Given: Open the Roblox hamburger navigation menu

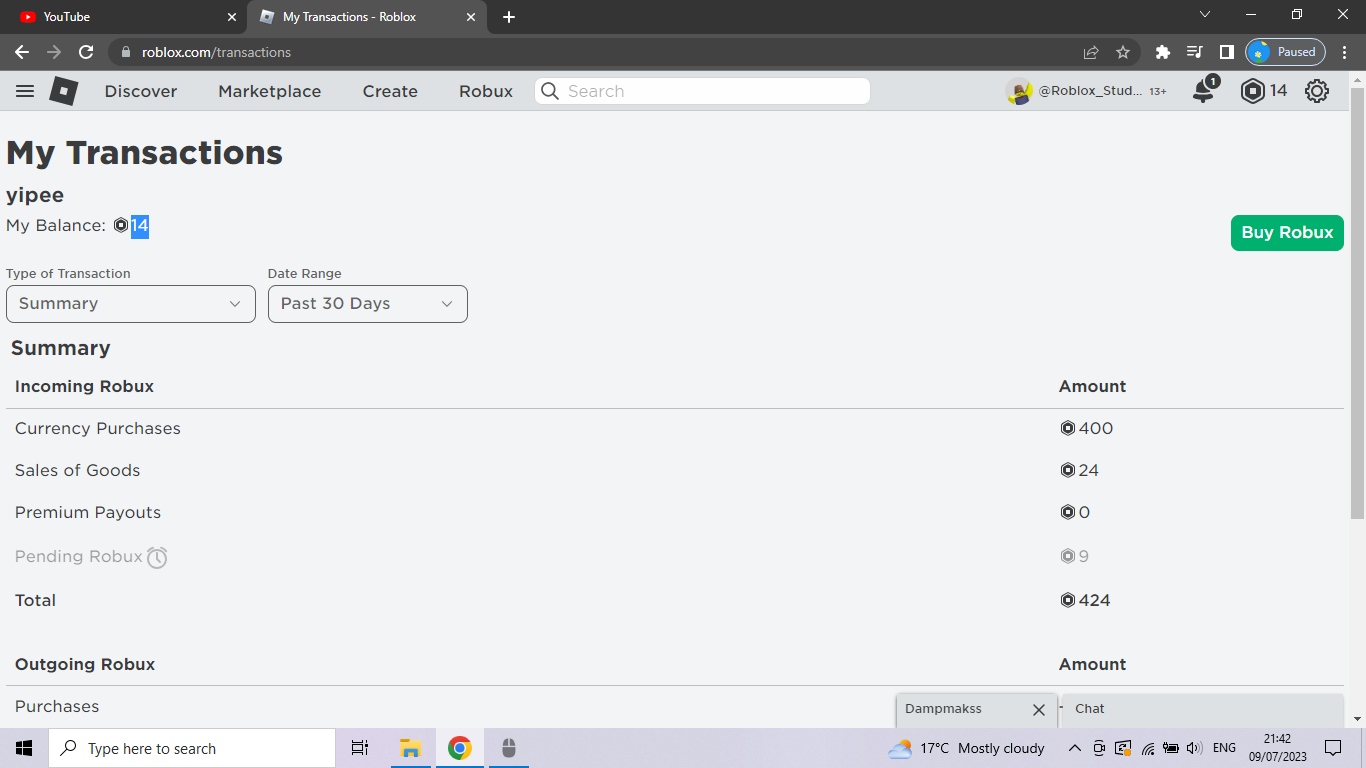Looking at the screenshot, I should (x=25, y=91).
